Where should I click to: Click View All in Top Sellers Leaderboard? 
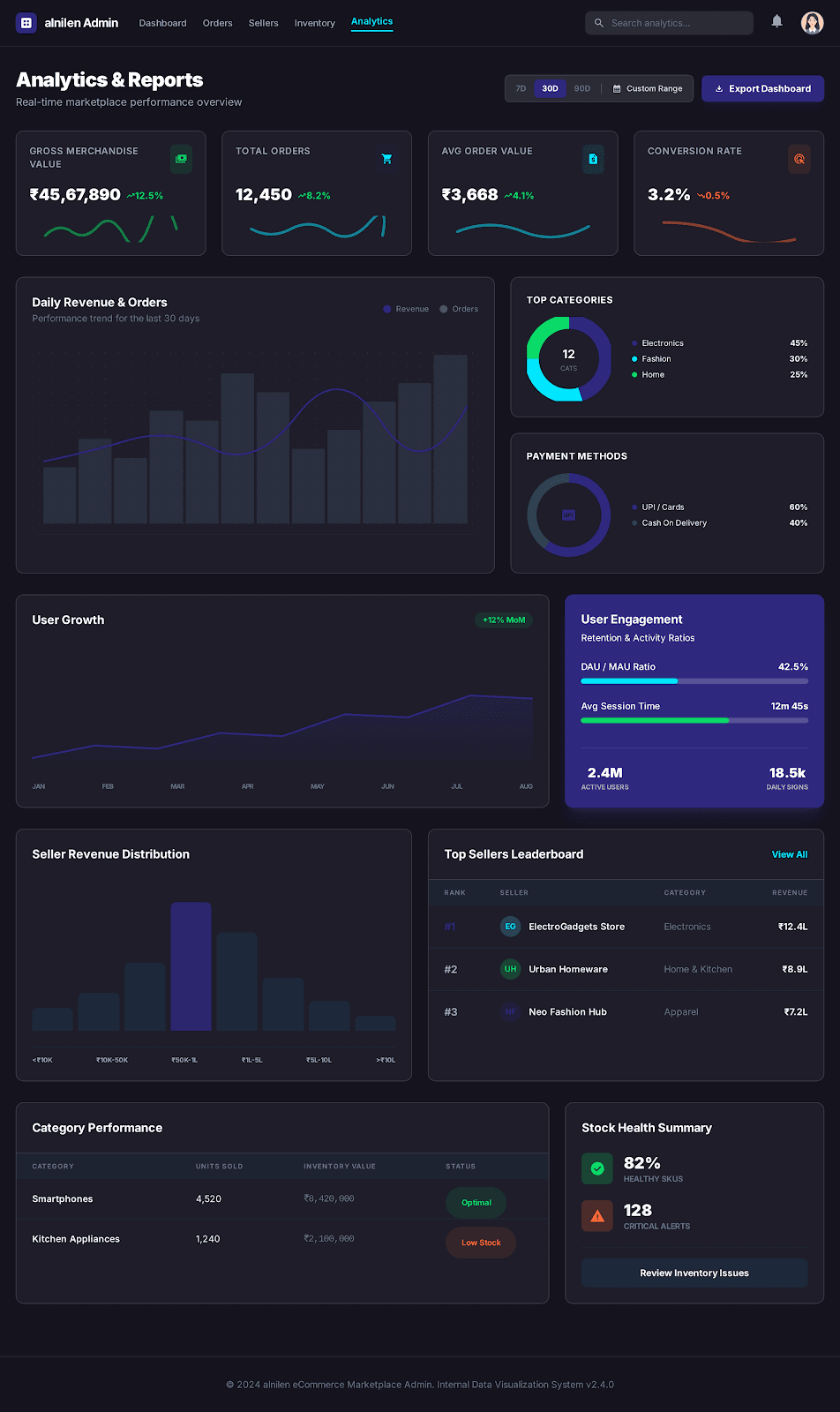click(789, 854)
